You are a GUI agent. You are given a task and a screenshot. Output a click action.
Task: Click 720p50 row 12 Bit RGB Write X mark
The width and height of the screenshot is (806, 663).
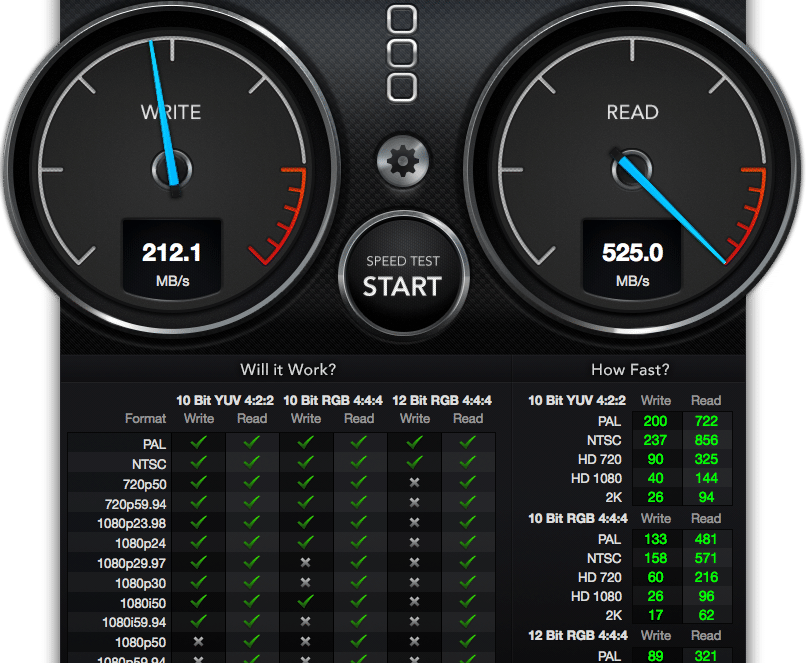(x=414, y=483)
